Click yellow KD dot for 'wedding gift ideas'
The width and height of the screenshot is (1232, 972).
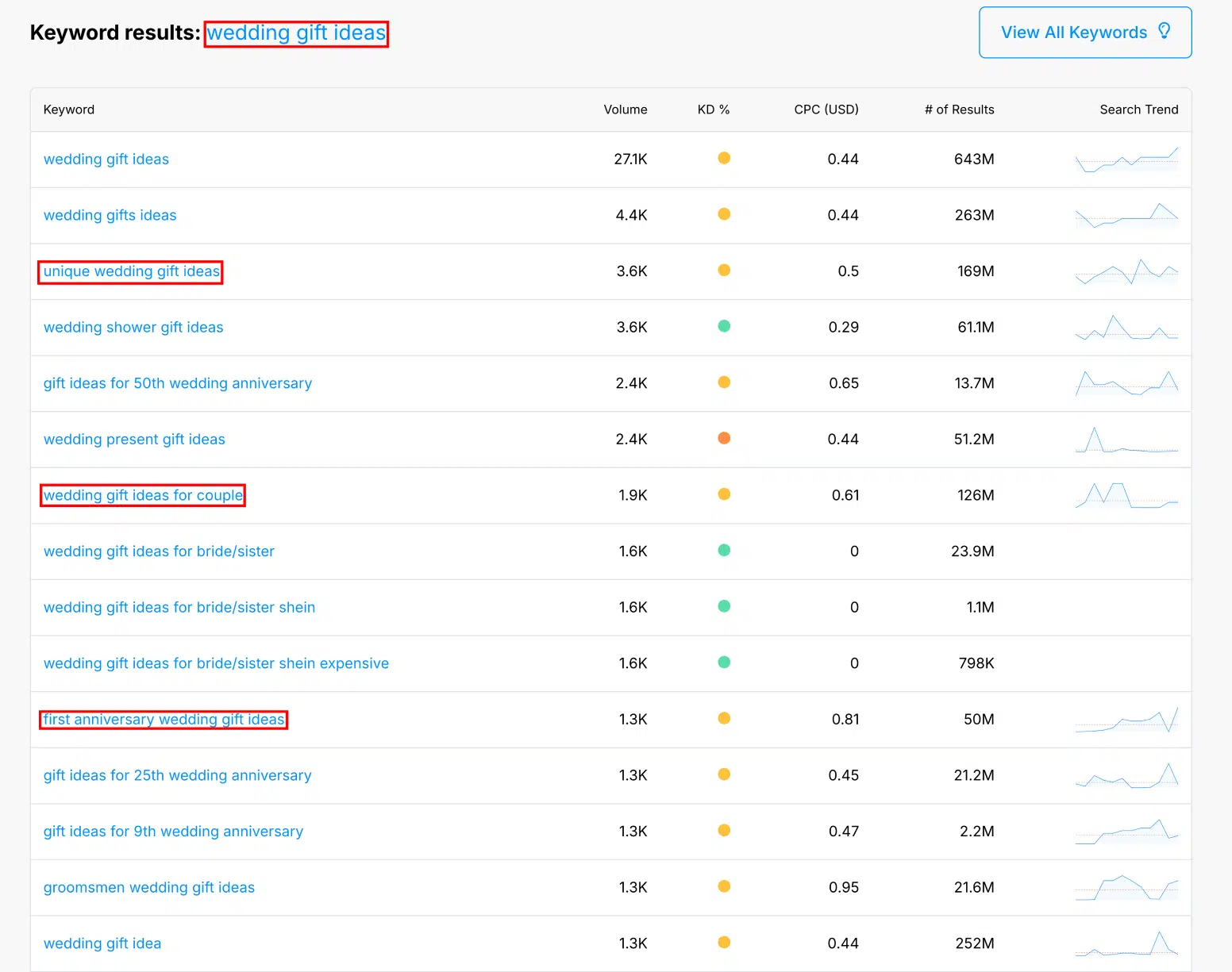(724, 158)
